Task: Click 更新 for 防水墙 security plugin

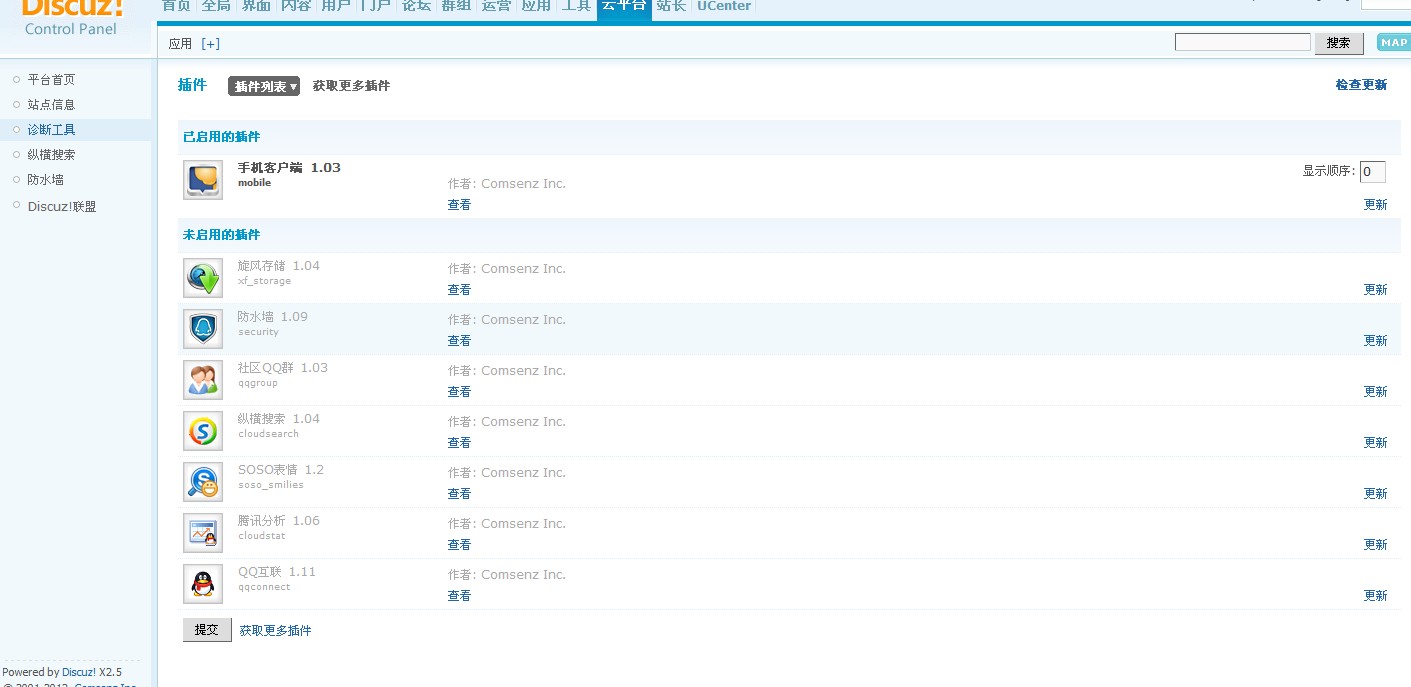Action: [1376, 341]
